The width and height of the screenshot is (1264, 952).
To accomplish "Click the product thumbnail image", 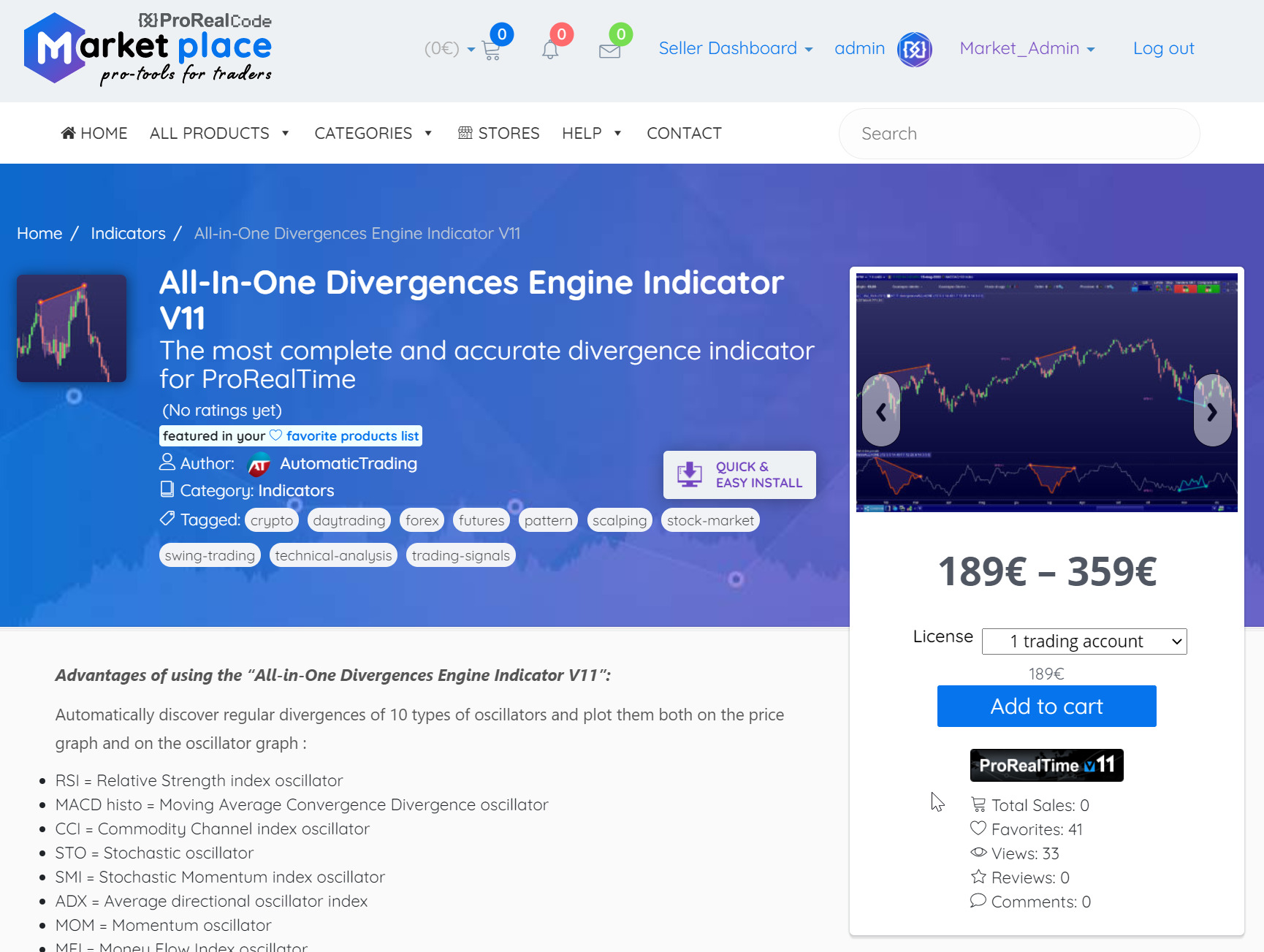I will [x=72, y=328].
